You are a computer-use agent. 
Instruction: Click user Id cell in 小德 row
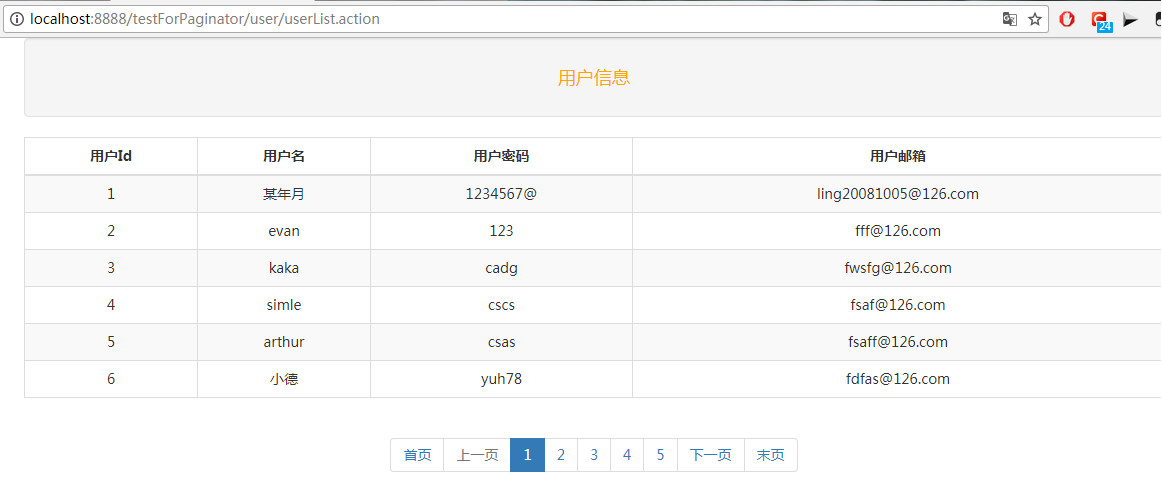click(x=111, y=379)
